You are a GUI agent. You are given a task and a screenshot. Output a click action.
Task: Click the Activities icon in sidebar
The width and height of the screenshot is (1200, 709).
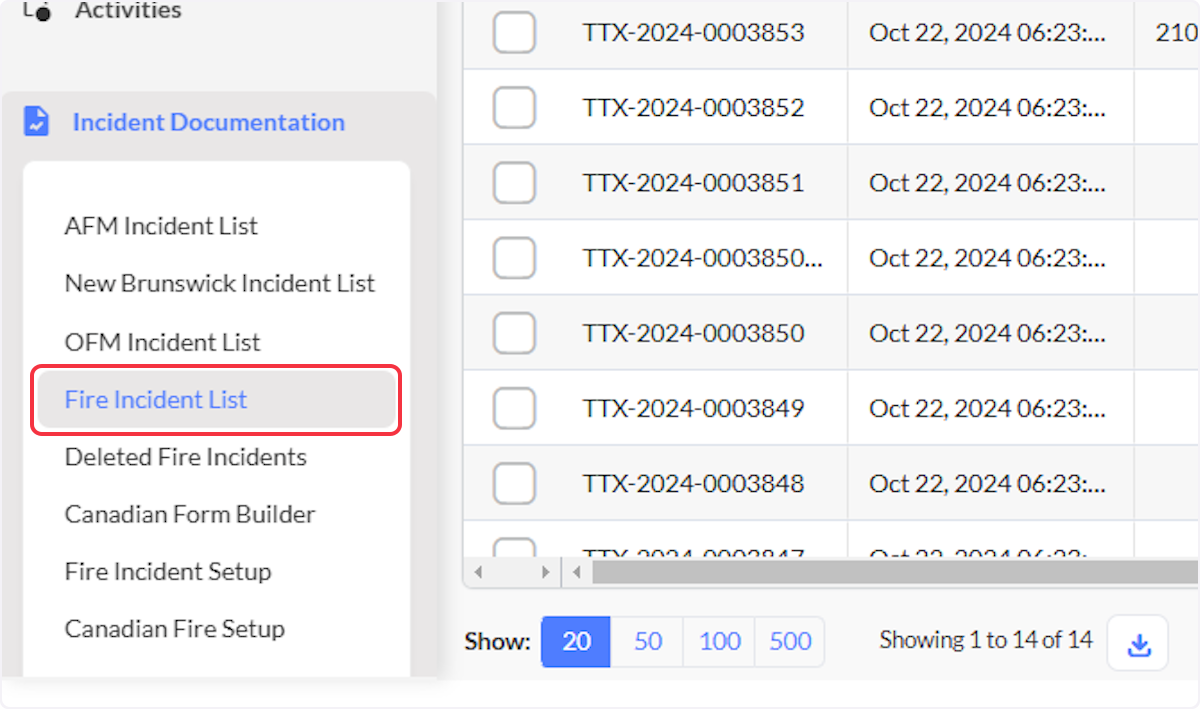point(36,11)
